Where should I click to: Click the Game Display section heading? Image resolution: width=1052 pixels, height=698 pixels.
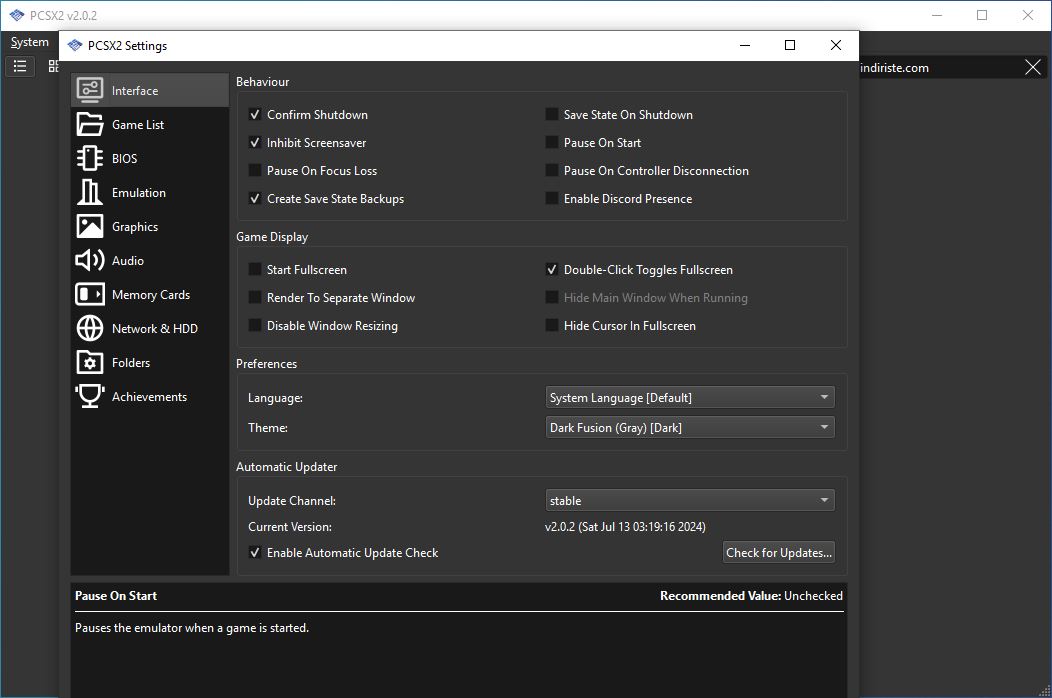coord(272,237)
